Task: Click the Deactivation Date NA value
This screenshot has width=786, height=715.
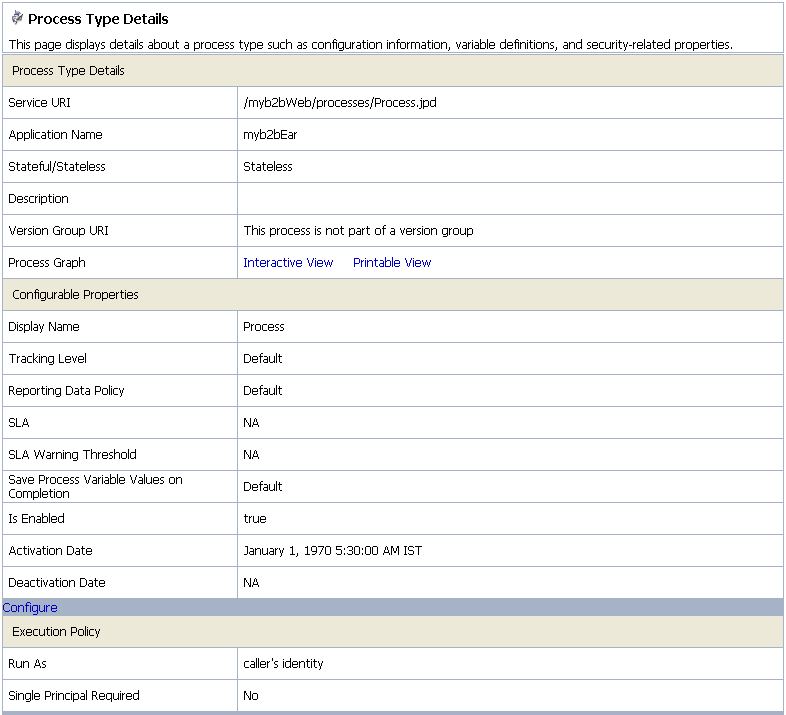Action: [251, 583]
